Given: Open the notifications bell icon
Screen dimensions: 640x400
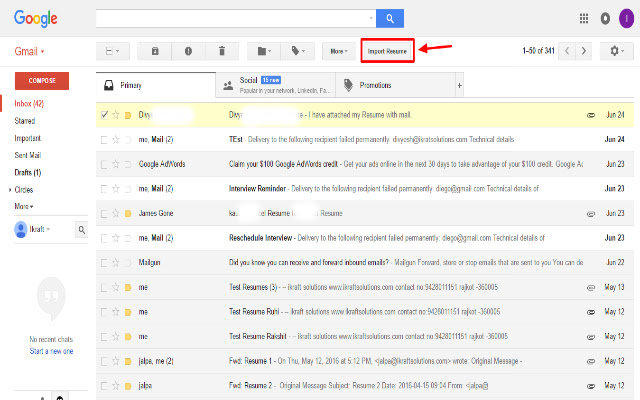Looking at the screenshot, I should pyautogui.click(x=605, y=18).
